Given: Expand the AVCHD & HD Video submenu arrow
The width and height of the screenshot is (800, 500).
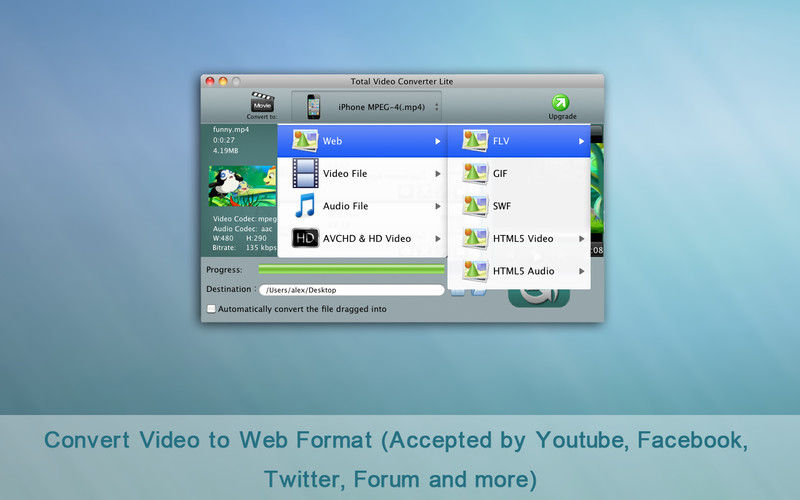Looking at the screenshot, I should [x=438, y=239].
